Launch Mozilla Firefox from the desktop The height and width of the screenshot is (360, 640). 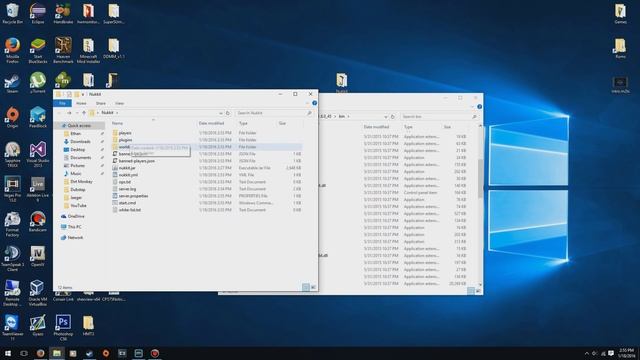(12, 50)
